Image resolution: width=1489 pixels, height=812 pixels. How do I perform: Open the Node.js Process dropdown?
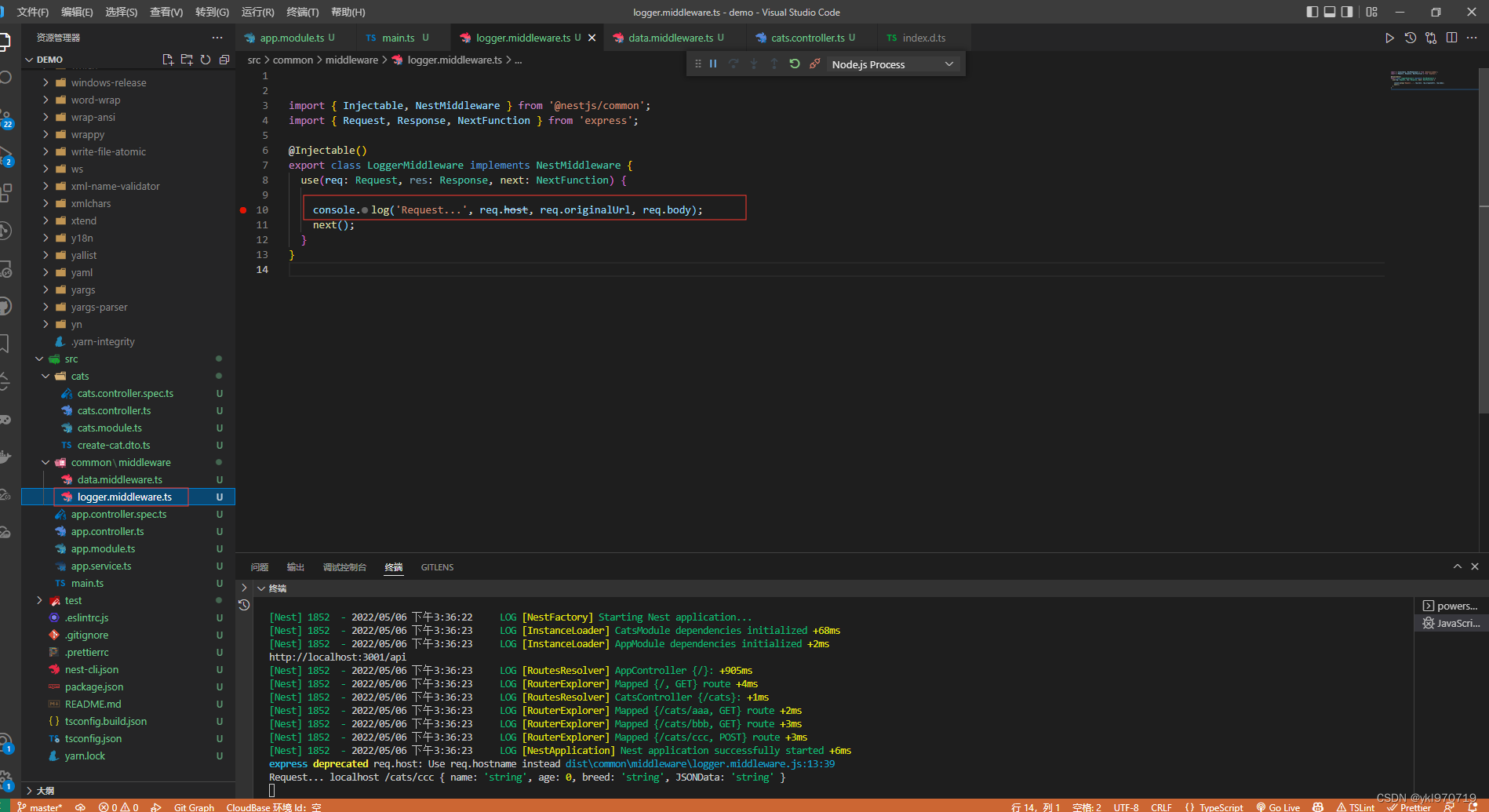tap(893, 64)
